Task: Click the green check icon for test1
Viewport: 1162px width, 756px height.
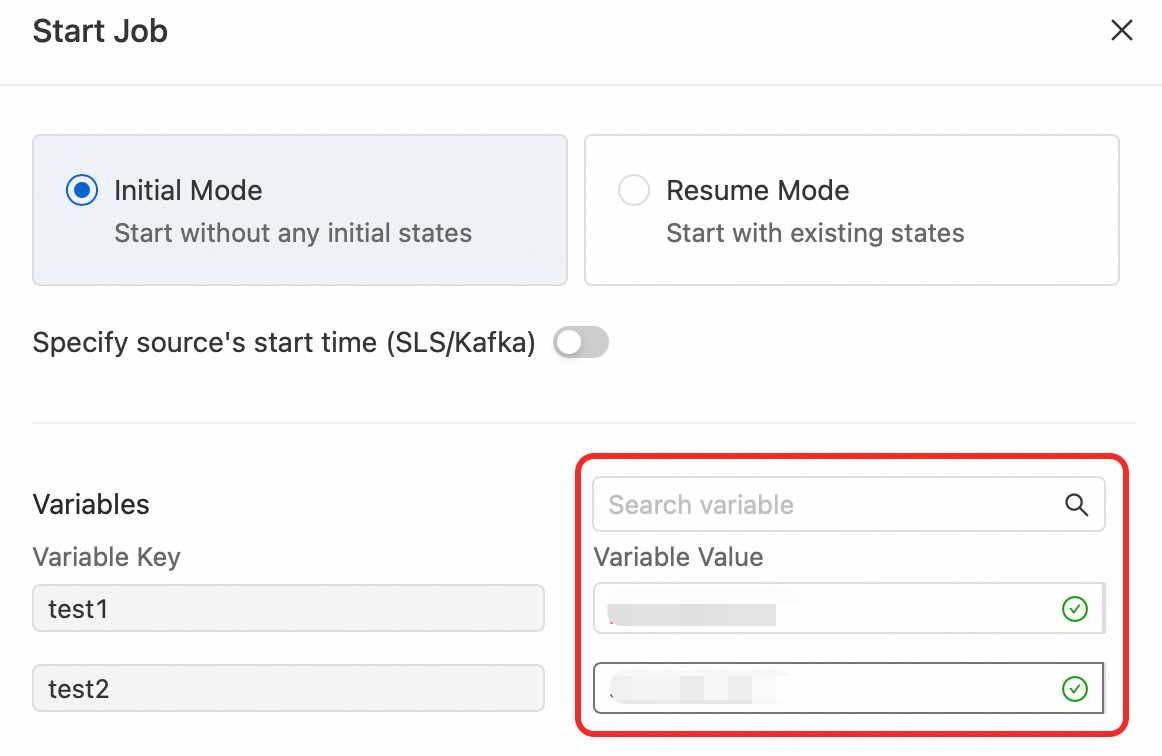Action: point(1074,609)
